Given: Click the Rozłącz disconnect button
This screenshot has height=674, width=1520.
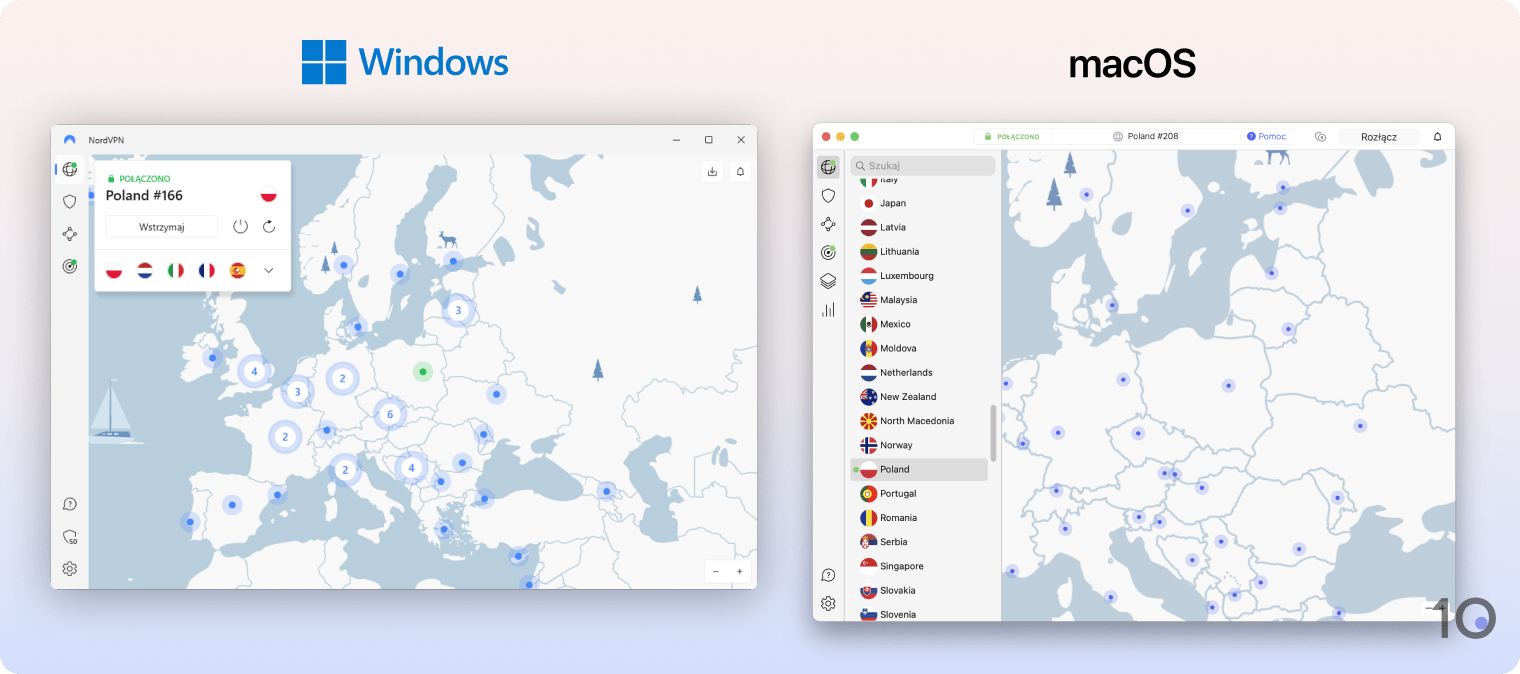Looking at the screenshot, I should coord(1379,137).
